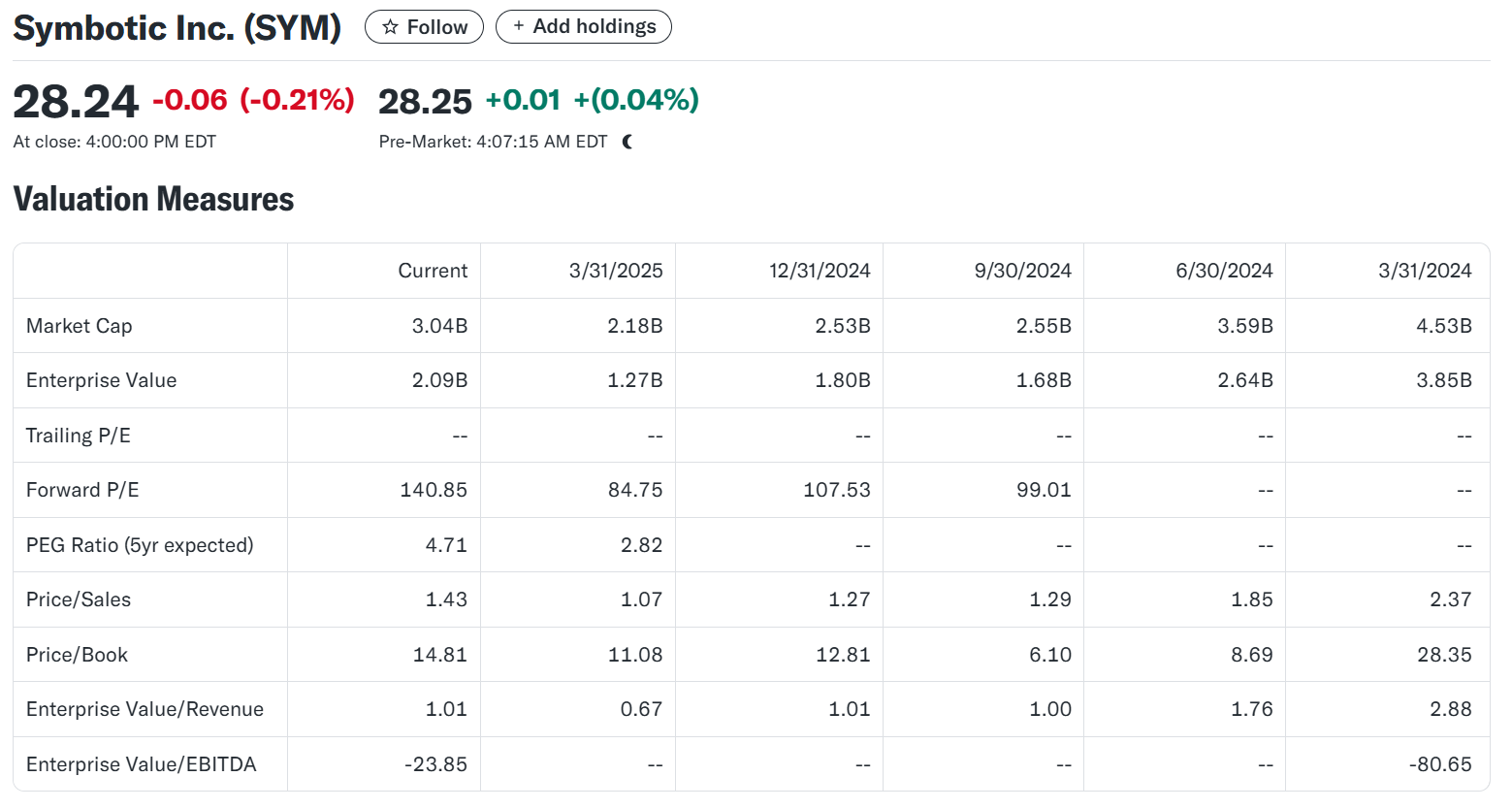The width and height of the screenshot is (1512, 809).
Task: Select the Current column header
Action: (433, 271)
